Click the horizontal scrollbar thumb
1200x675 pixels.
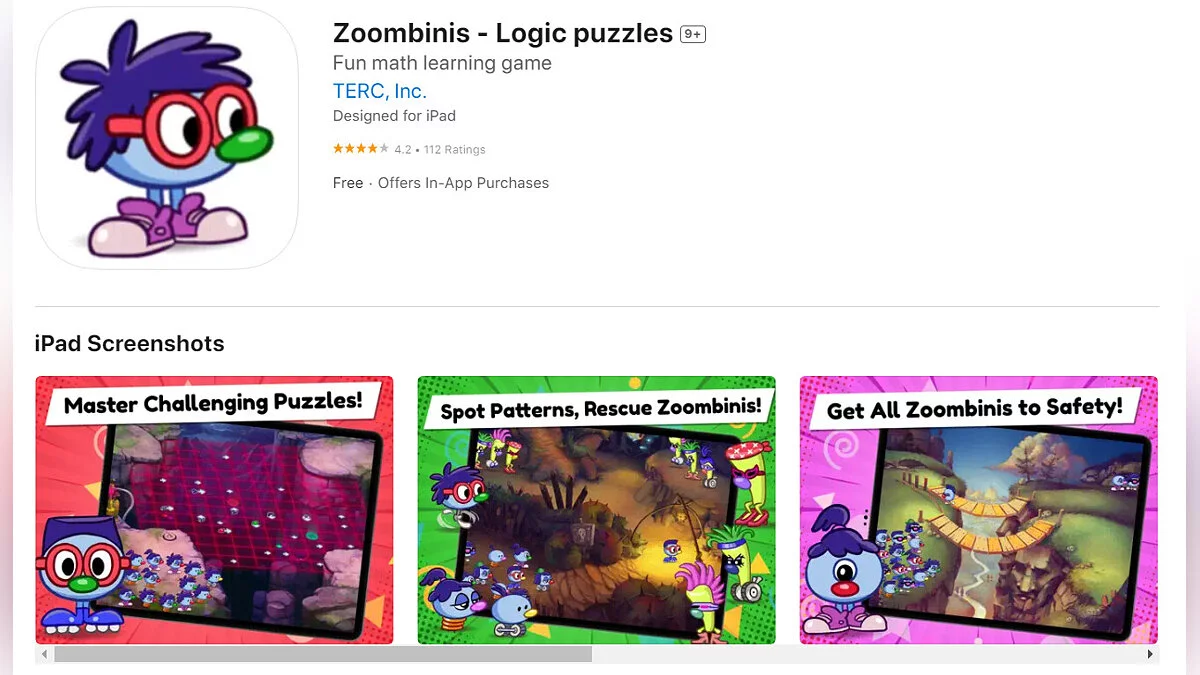point(323,654)
